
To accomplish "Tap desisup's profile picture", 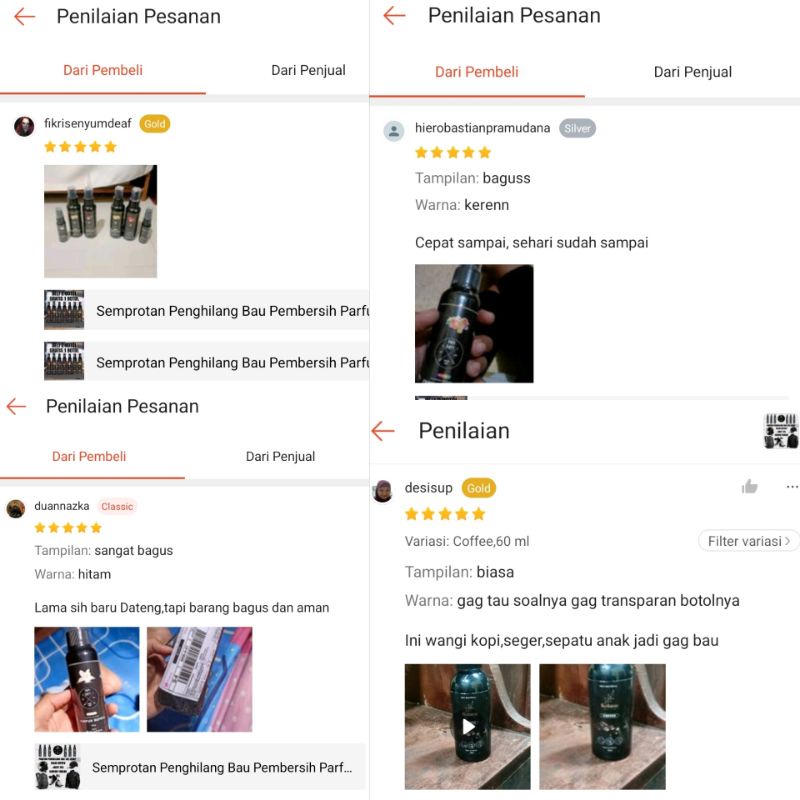I will point(383,491).
